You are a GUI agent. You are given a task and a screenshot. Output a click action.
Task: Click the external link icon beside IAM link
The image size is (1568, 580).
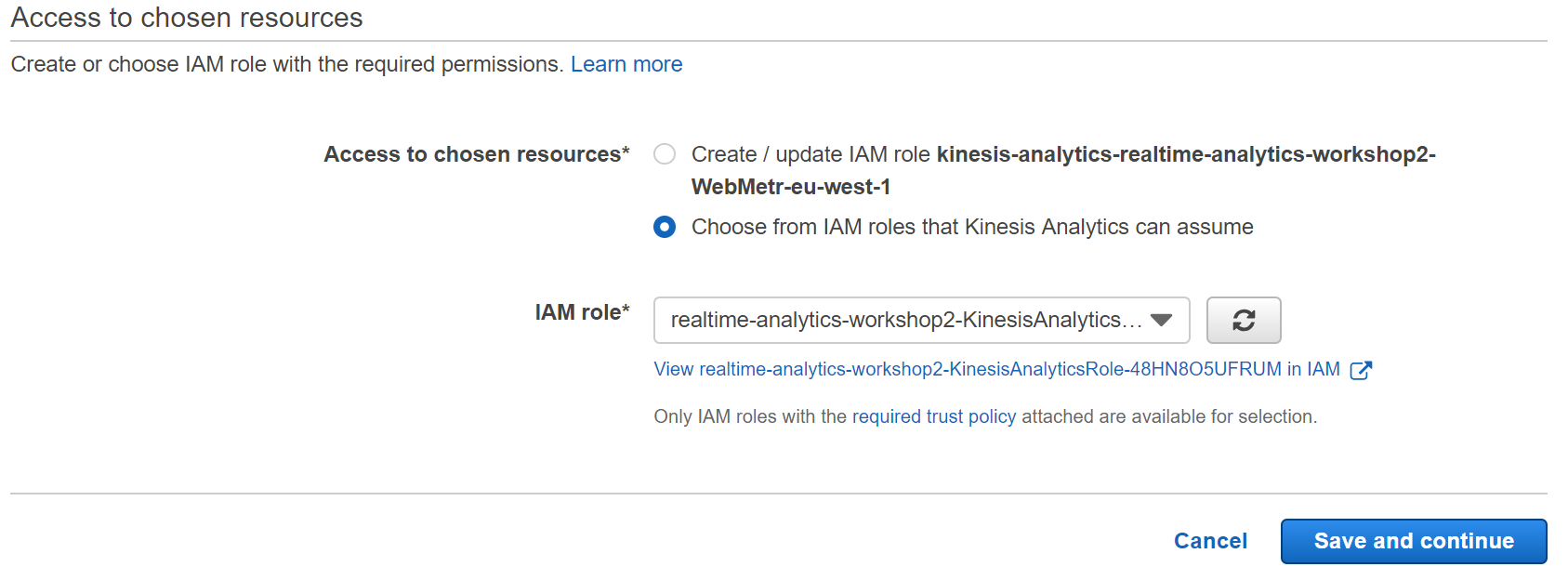click(1361, 370)
